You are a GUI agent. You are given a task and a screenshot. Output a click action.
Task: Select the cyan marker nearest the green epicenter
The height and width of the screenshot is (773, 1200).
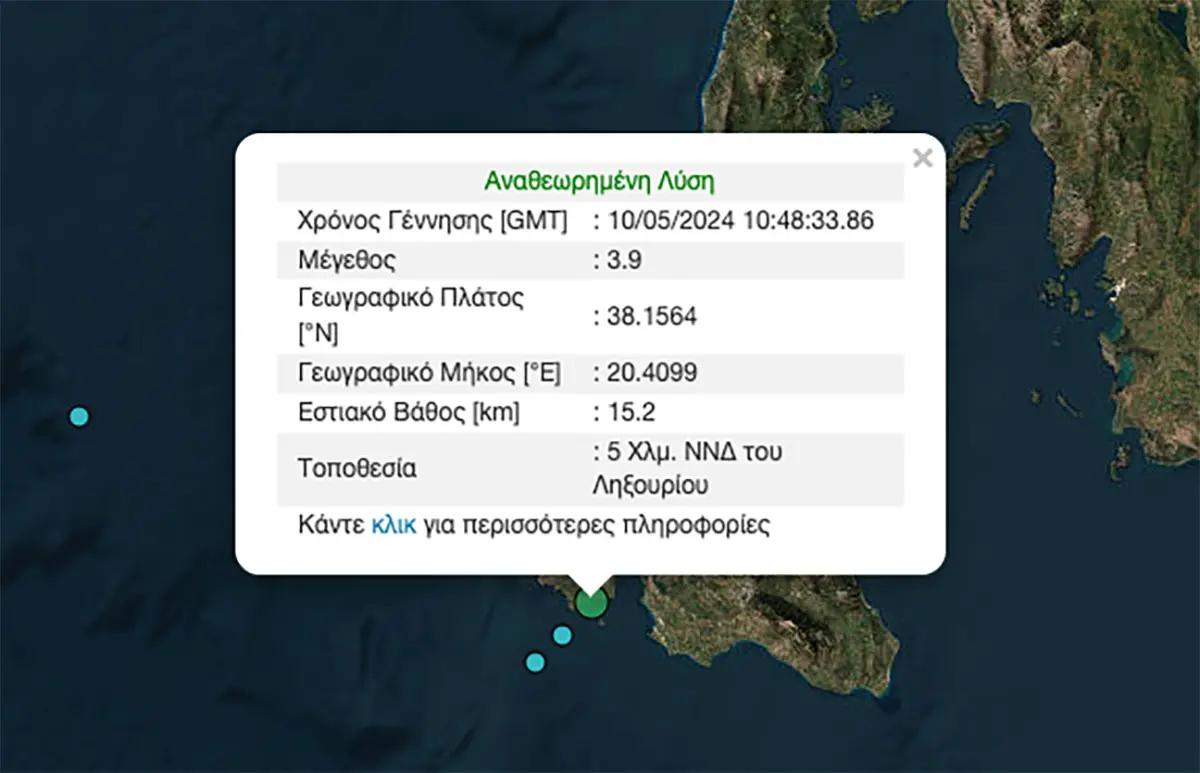coord(562,635)
